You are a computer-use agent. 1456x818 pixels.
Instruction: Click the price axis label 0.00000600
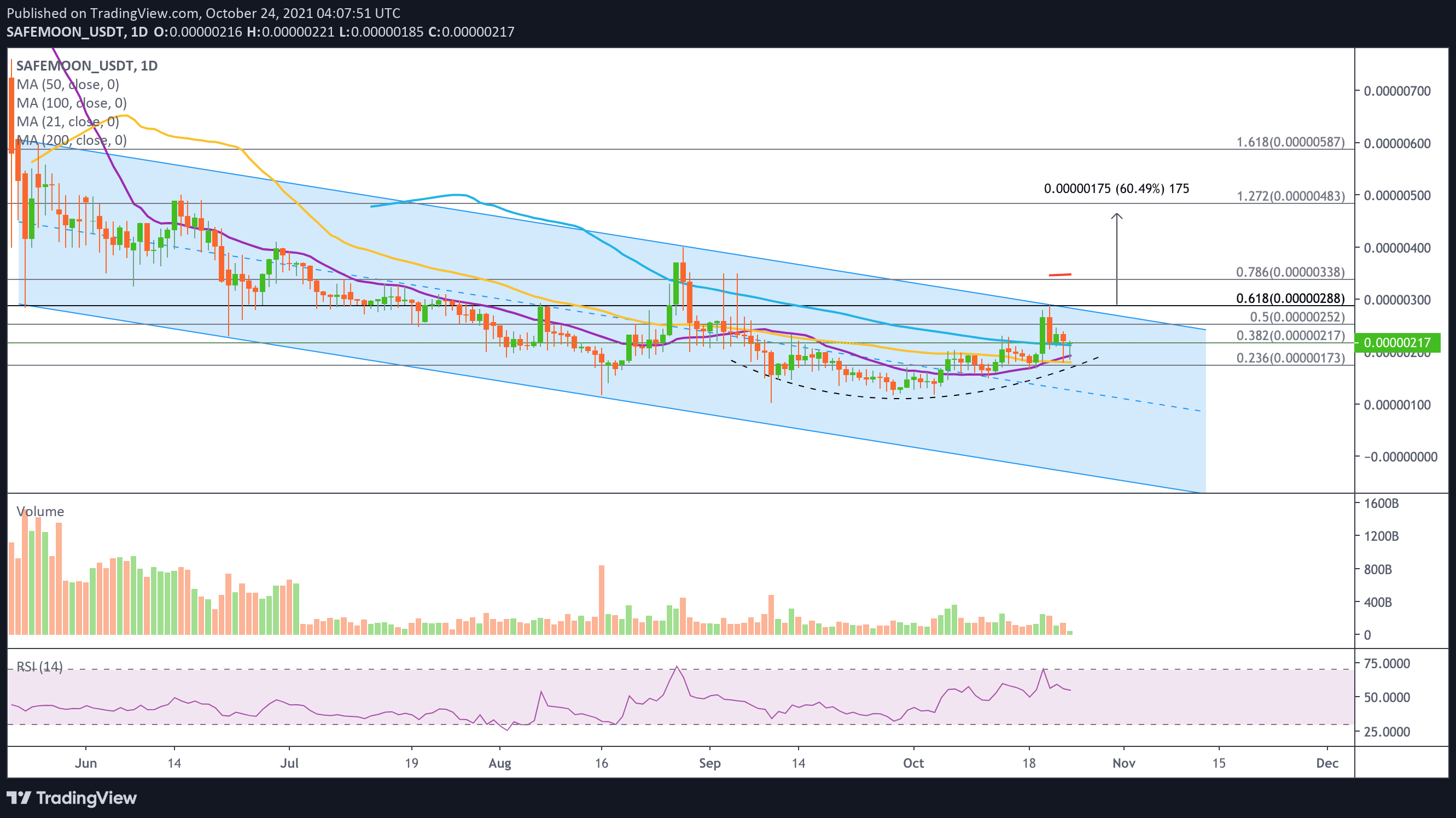1397,143
